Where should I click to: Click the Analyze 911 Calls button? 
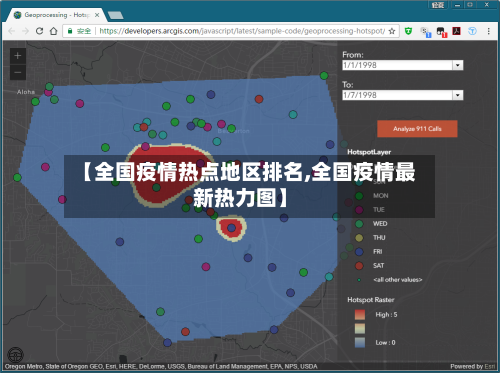417,129
